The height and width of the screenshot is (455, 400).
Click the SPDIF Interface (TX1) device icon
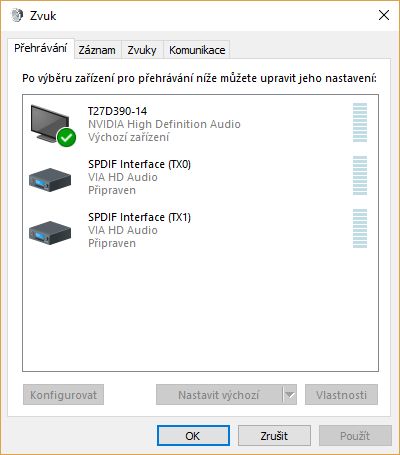(x=50, y=232)
